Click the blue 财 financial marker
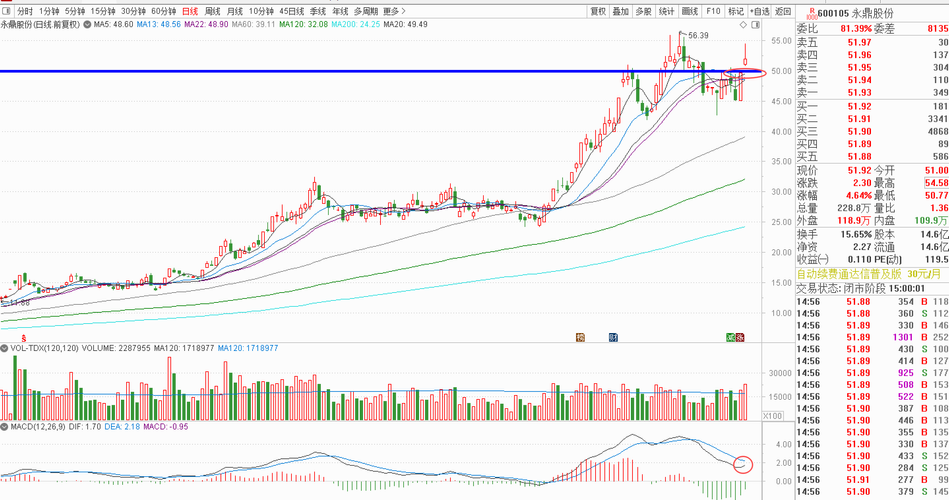 click(x=613, y=337)
